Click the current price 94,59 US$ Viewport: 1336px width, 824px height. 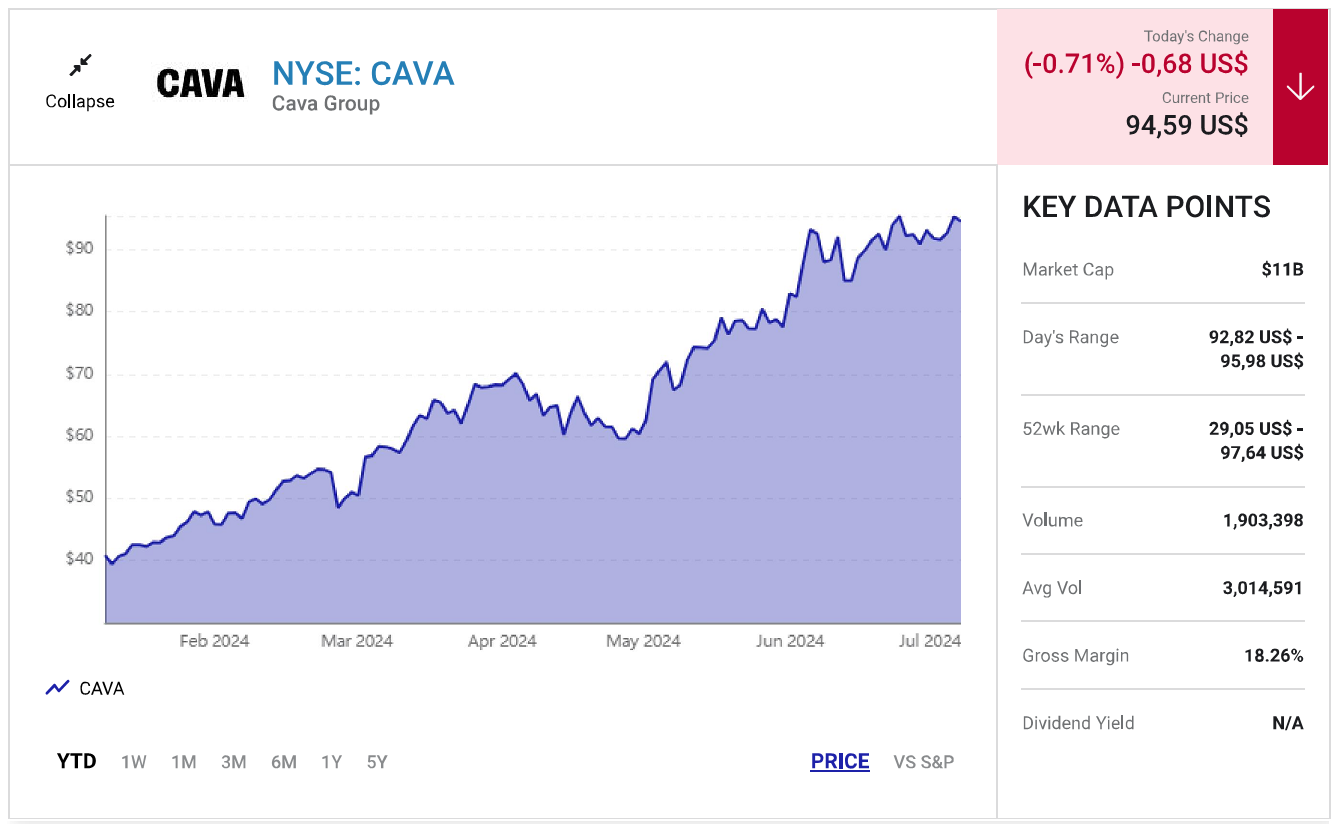coord(1187,125)
